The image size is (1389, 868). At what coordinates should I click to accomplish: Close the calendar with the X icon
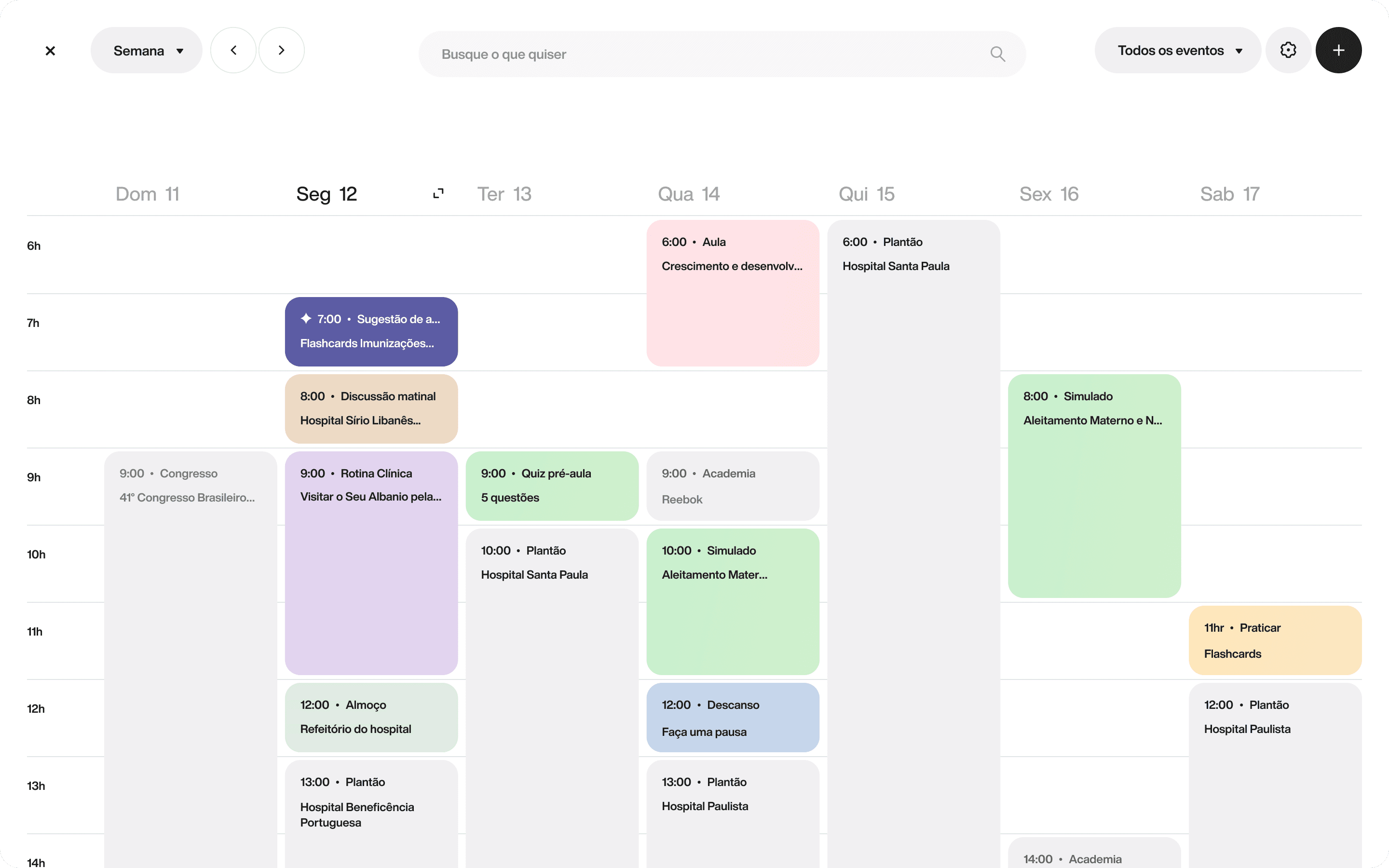[51, 51]
